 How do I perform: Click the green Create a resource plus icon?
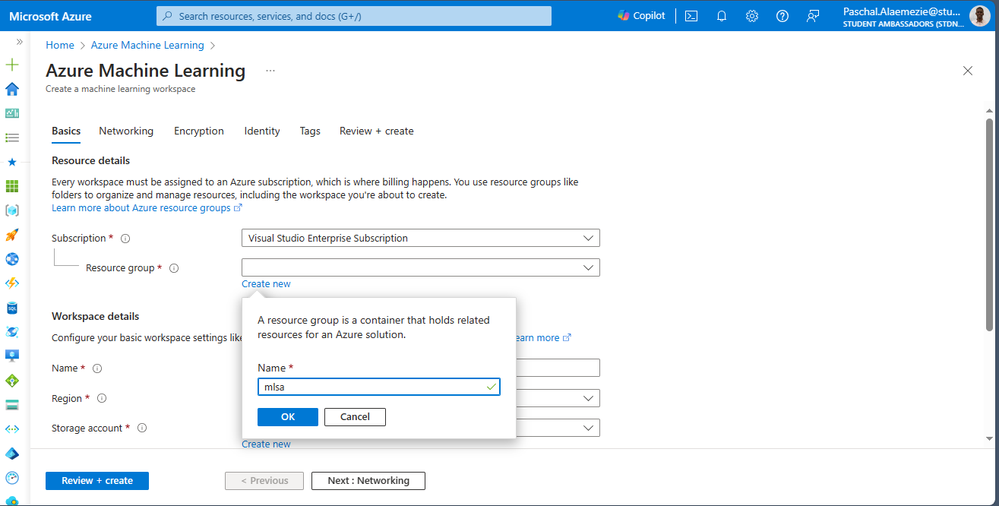point(11,65)
